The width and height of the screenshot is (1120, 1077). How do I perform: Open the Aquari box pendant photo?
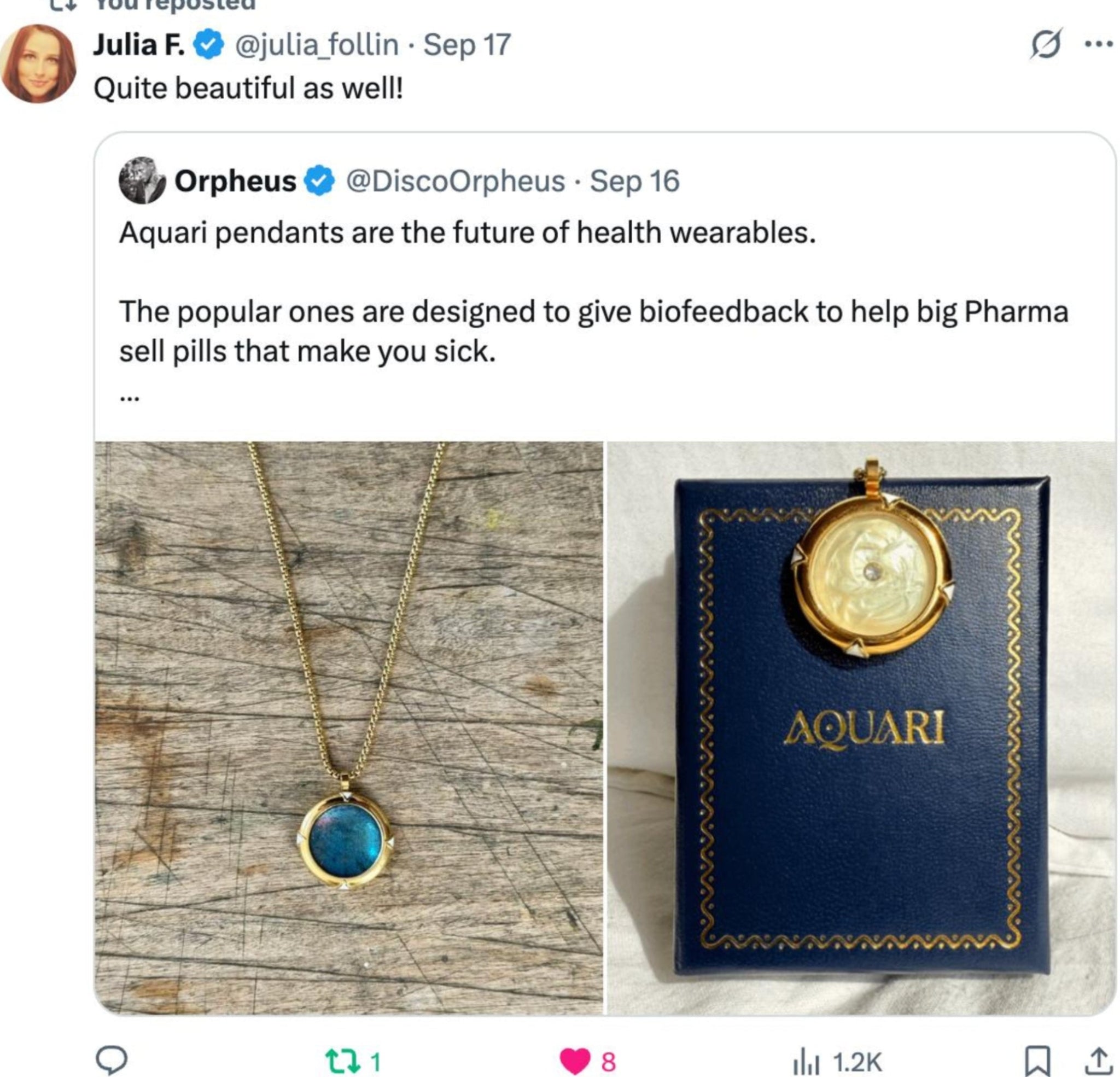pos(861,728)
